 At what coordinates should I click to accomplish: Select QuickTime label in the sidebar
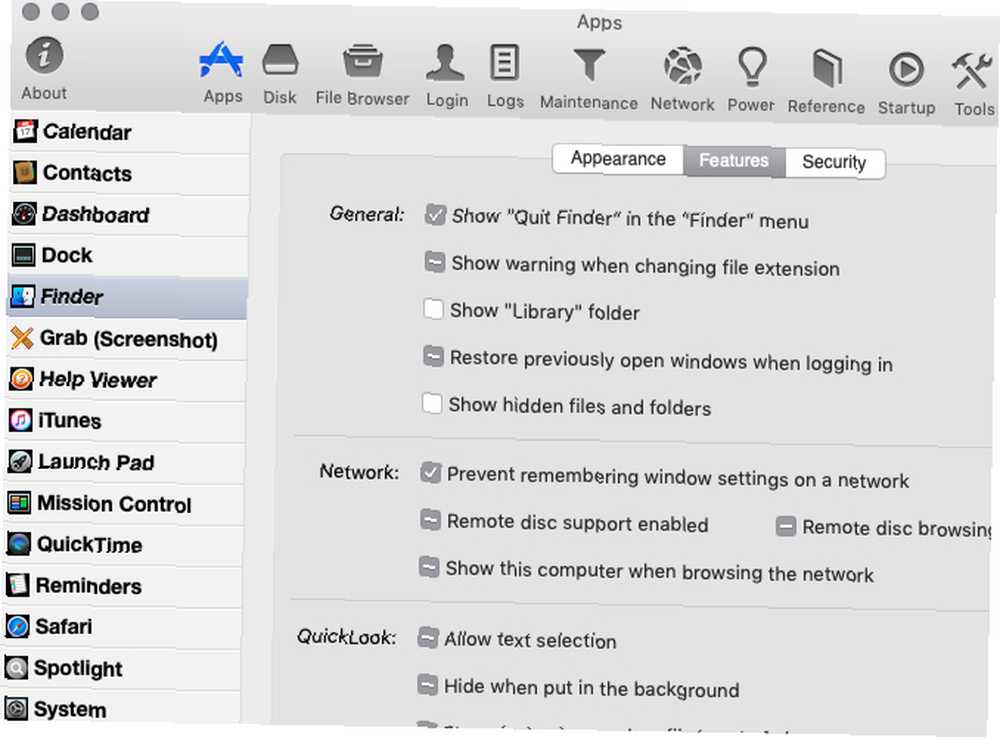coord(89,545)
